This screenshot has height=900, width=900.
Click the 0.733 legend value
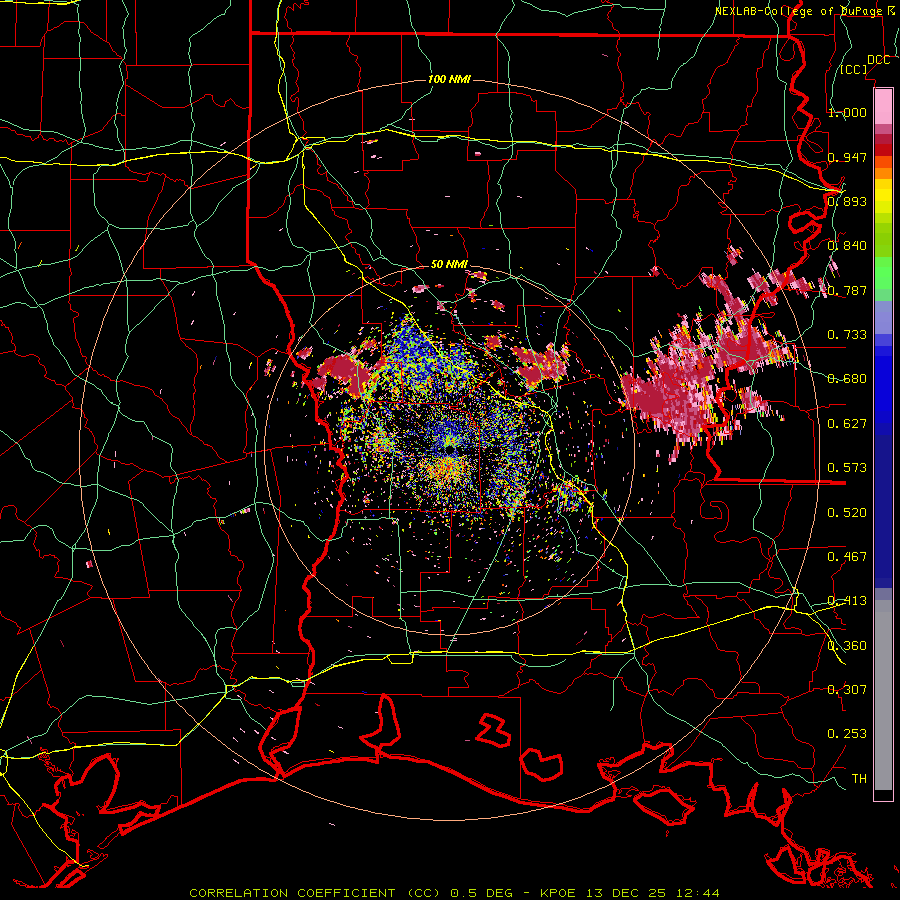pos(847,335)
